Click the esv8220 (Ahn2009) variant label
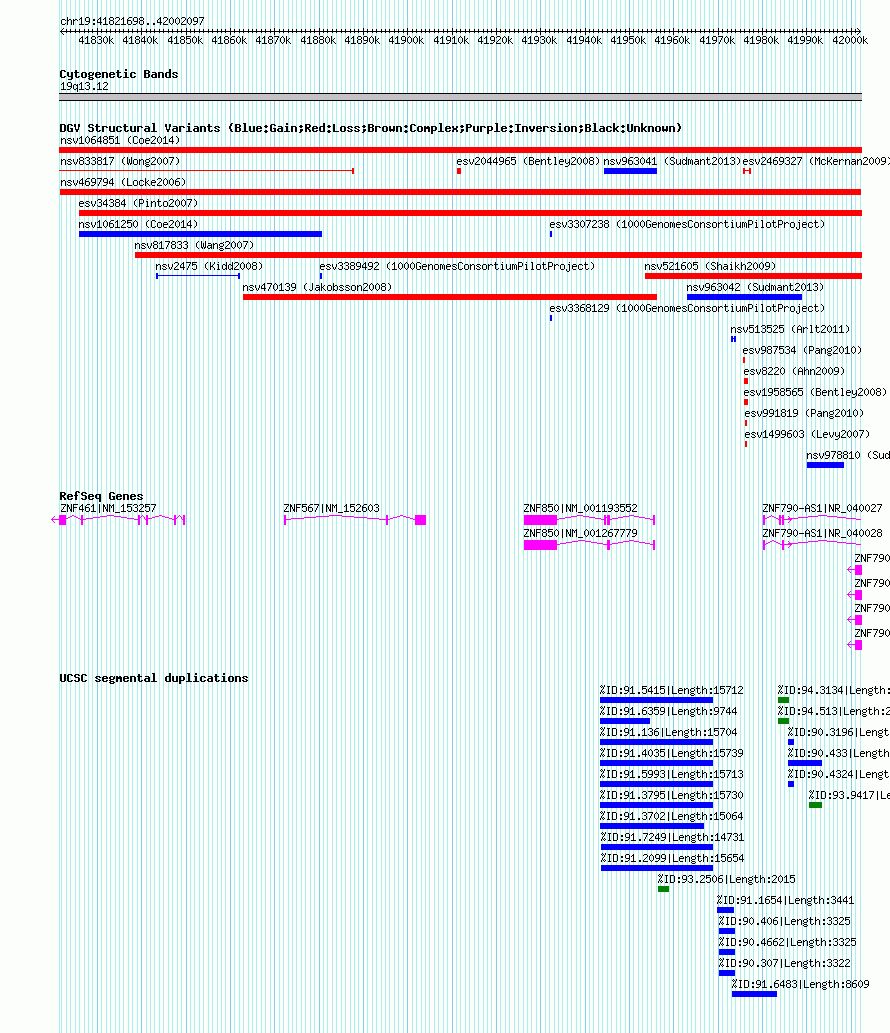Viewport: 890px width, 1033px height. pyautogui.click(x=794, y=372)
